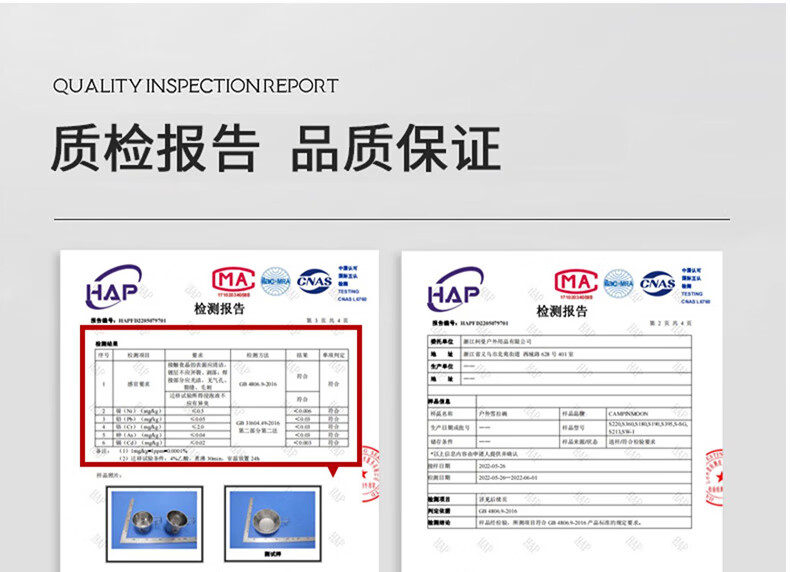
Task: Click the red MA mark on the left report
Action: (233, 281)
